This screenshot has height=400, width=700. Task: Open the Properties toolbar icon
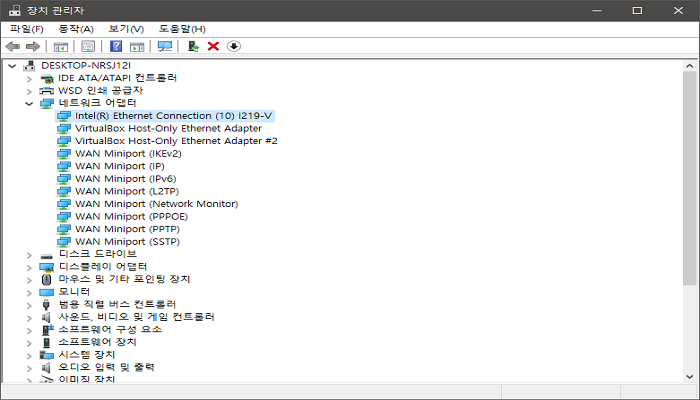coord(88,46)
